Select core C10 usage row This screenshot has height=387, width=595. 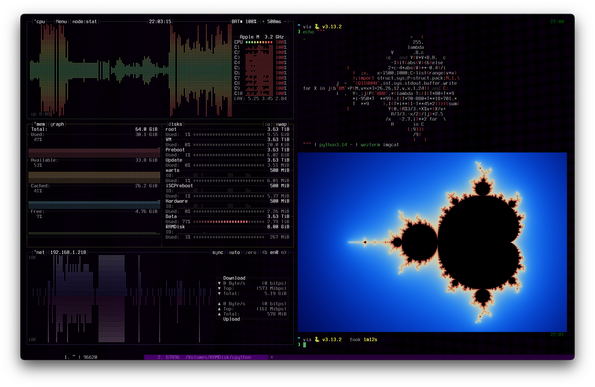pyautogui.click(x=260, y=93)
